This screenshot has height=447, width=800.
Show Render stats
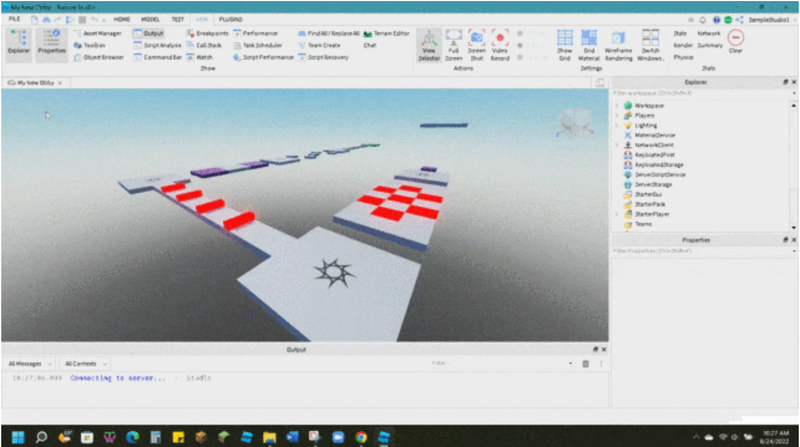[x=683, y=45]
